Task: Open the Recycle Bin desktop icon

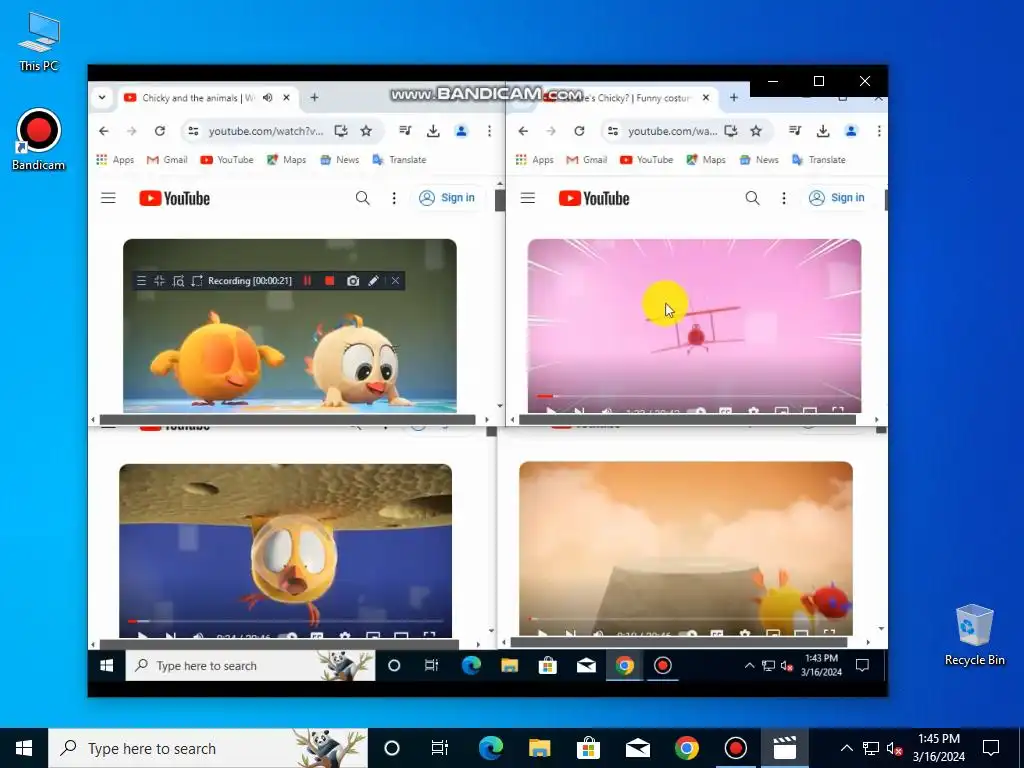Action: click(974, 635)
